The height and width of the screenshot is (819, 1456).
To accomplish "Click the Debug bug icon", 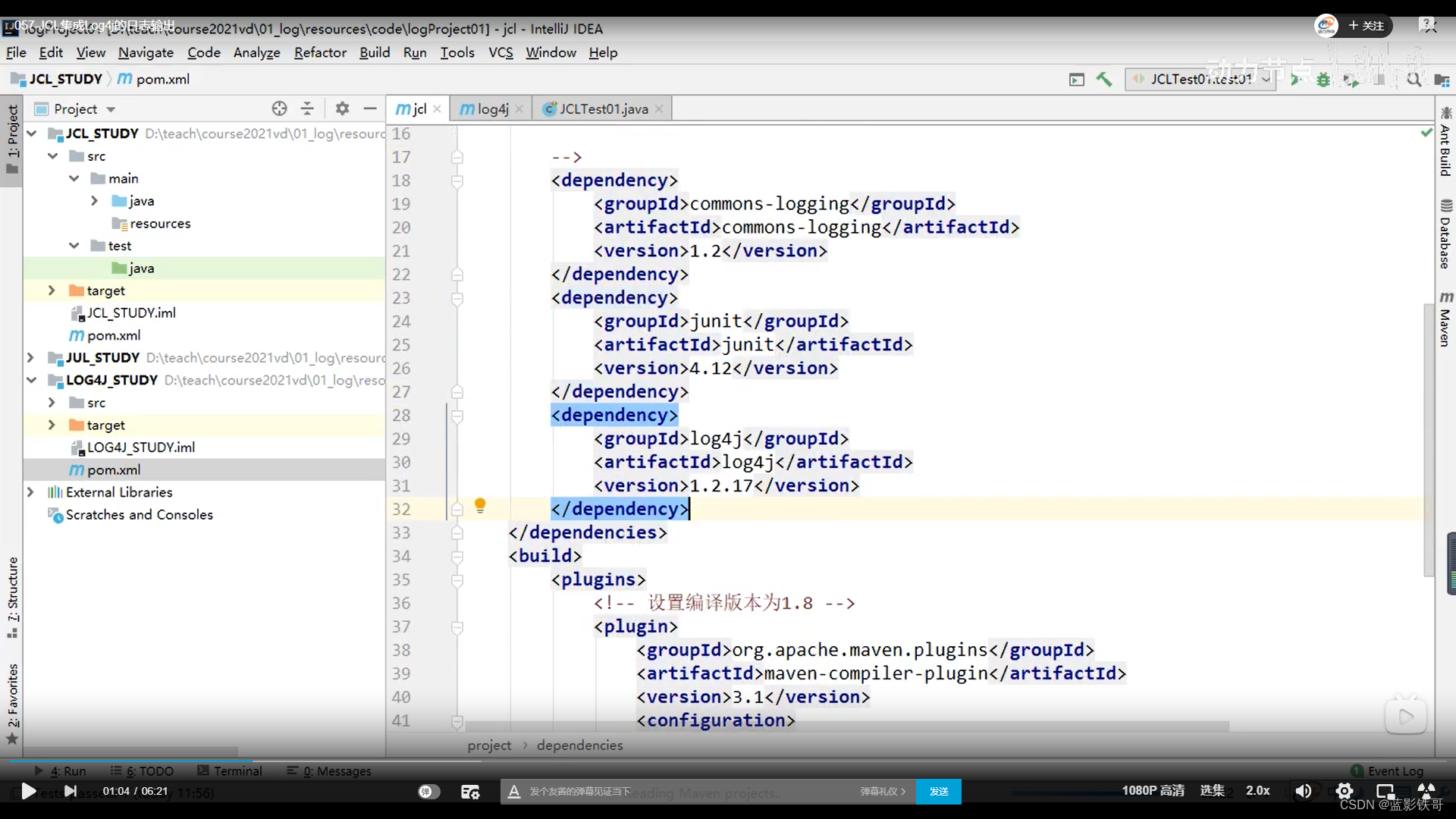I will [1323, 79].
